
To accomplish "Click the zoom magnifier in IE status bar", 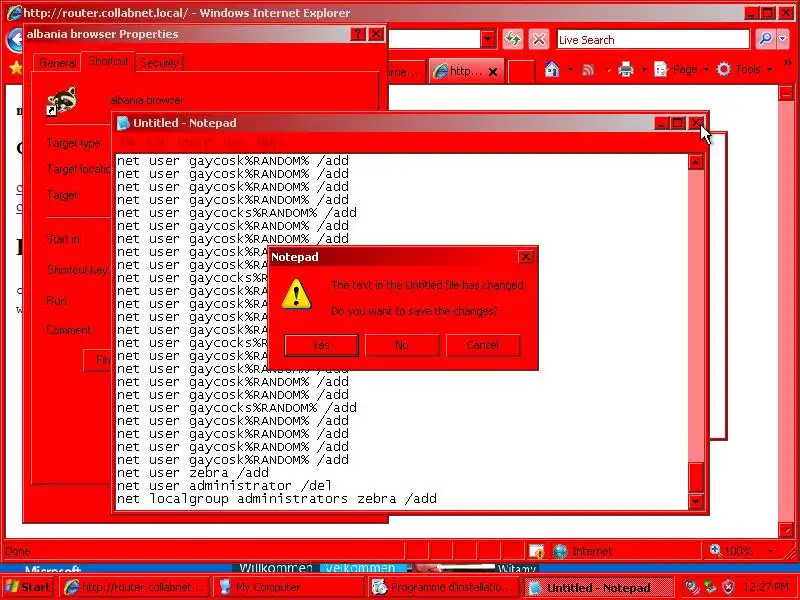I will click(x=715, y=550).
